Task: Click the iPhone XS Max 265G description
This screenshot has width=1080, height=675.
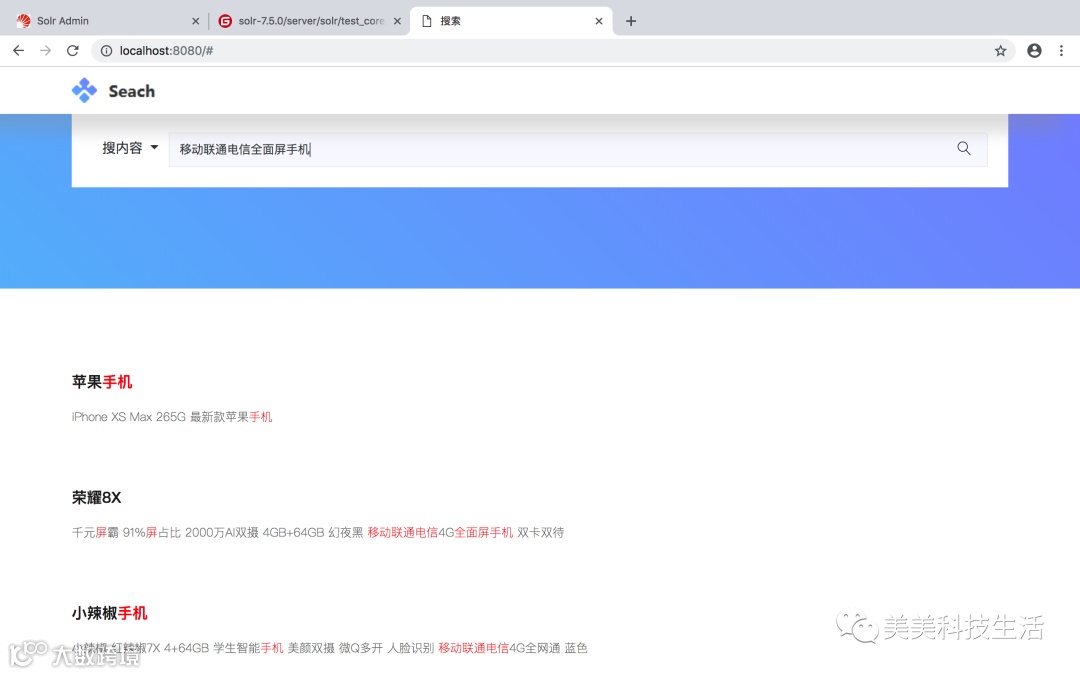Action: coord(172,417)
